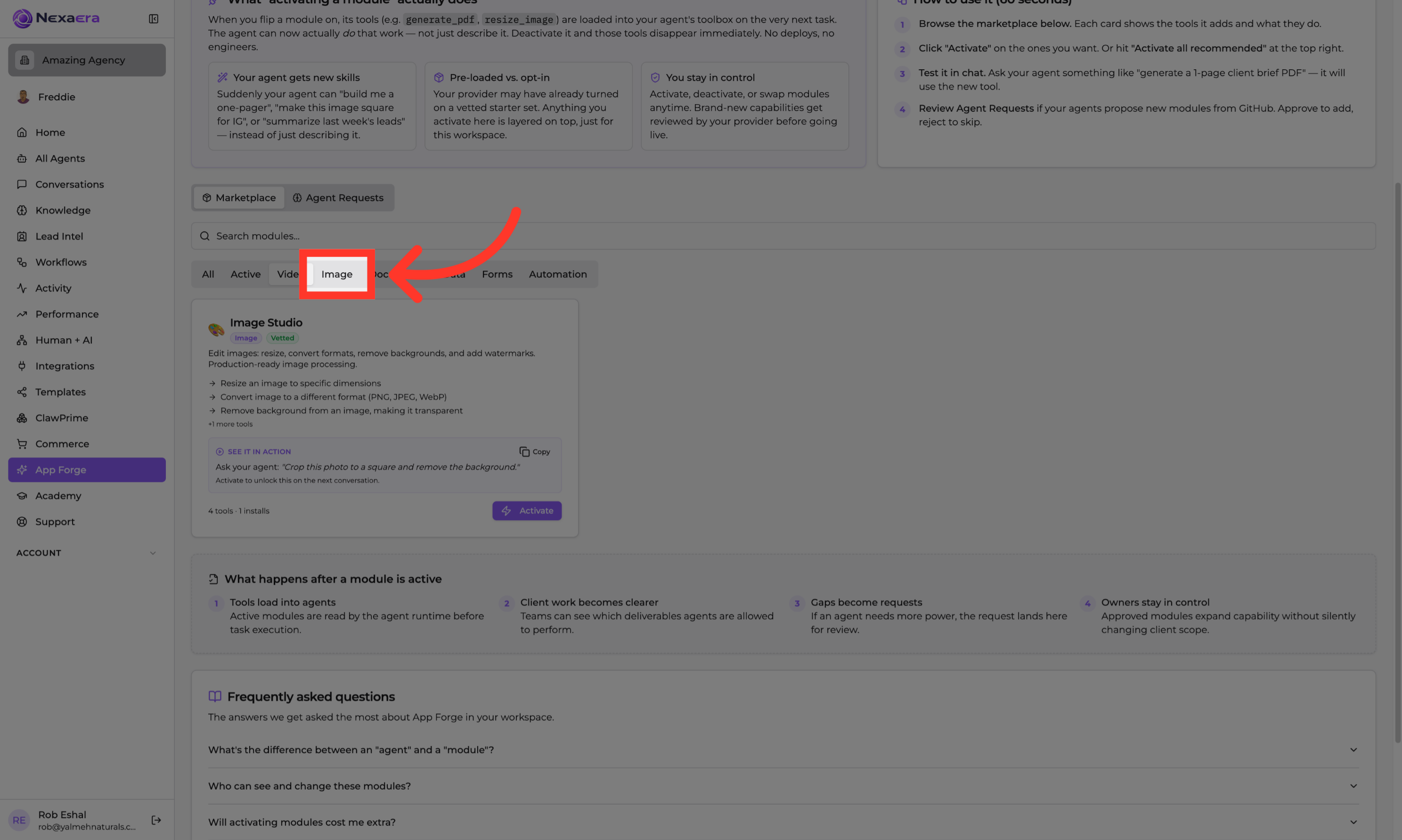Image resolution: width=1402 pixels, height=840 pixels.
Task: Select the Amazing Agency workspace
Action: click(x=87, y=60)
